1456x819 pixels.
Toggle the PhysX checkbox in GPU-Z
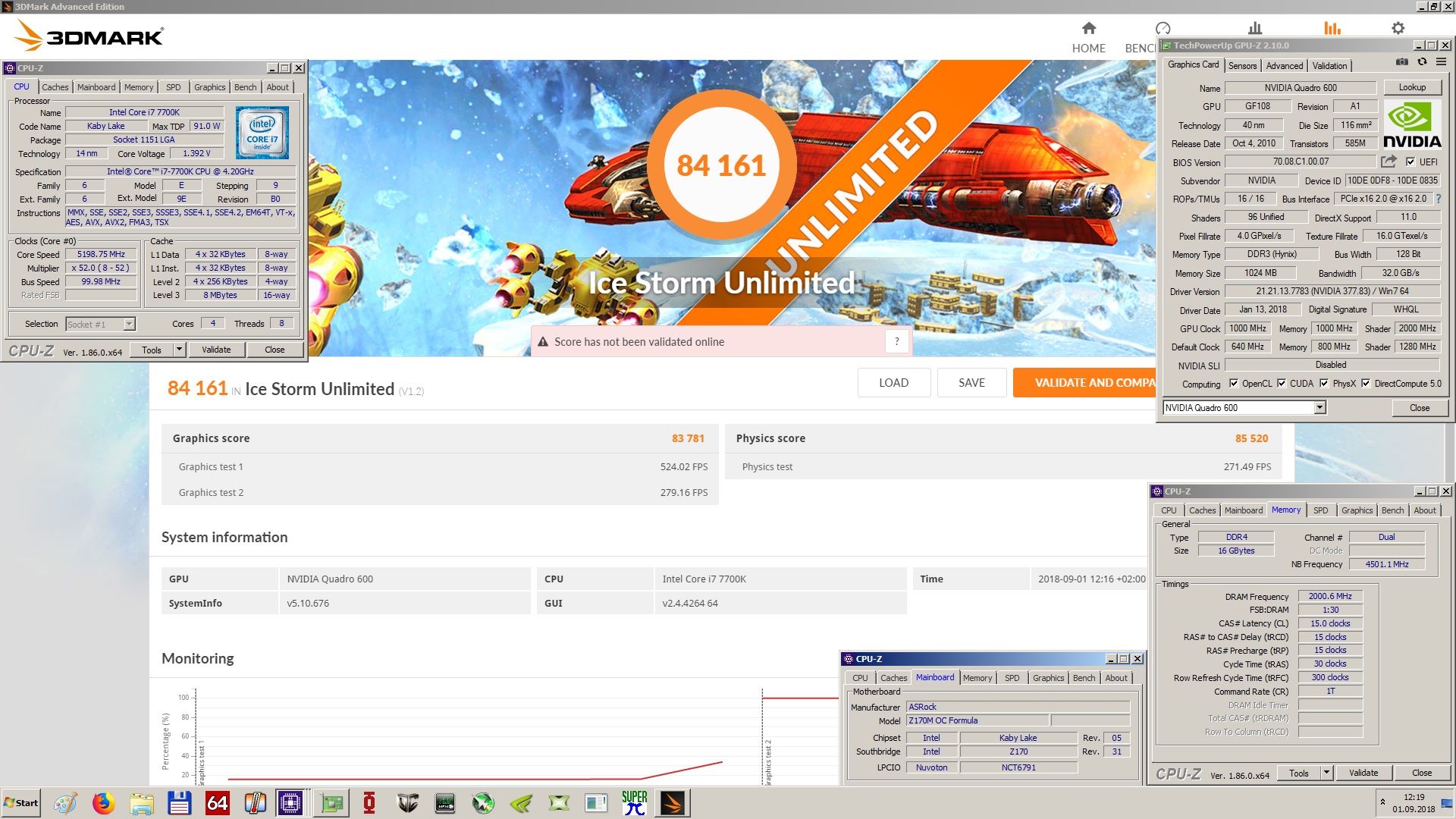click(1324, 384)
